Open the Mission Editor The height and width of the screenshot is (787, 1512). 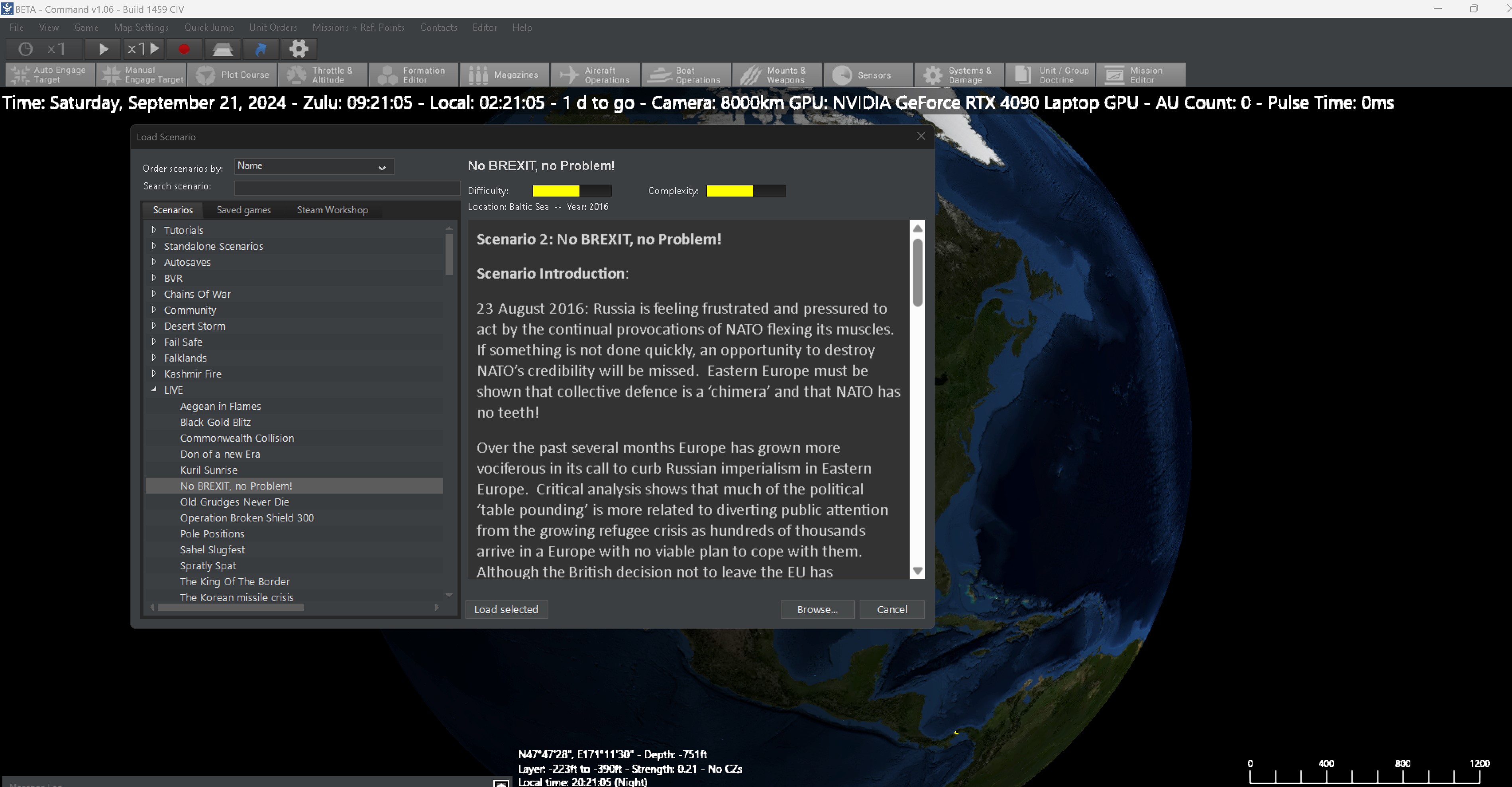tap(1139, 75)
